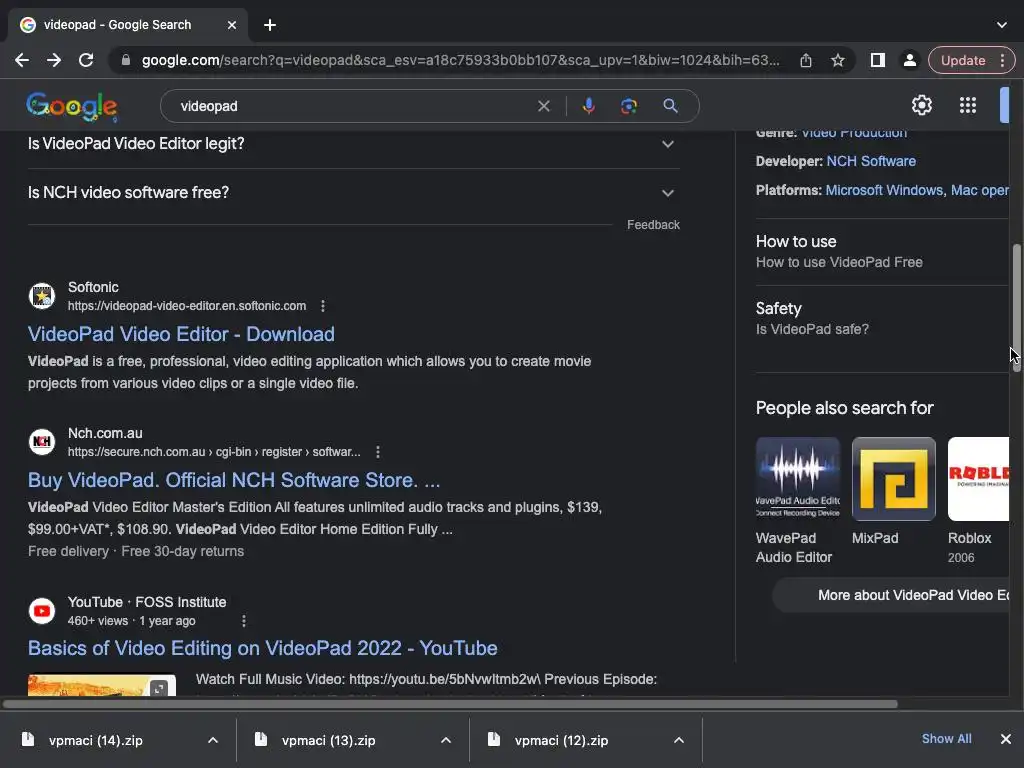This screenshot has width=1024, height=768.
Task: Open Softonic result options menu
Action: coord(323,306)
